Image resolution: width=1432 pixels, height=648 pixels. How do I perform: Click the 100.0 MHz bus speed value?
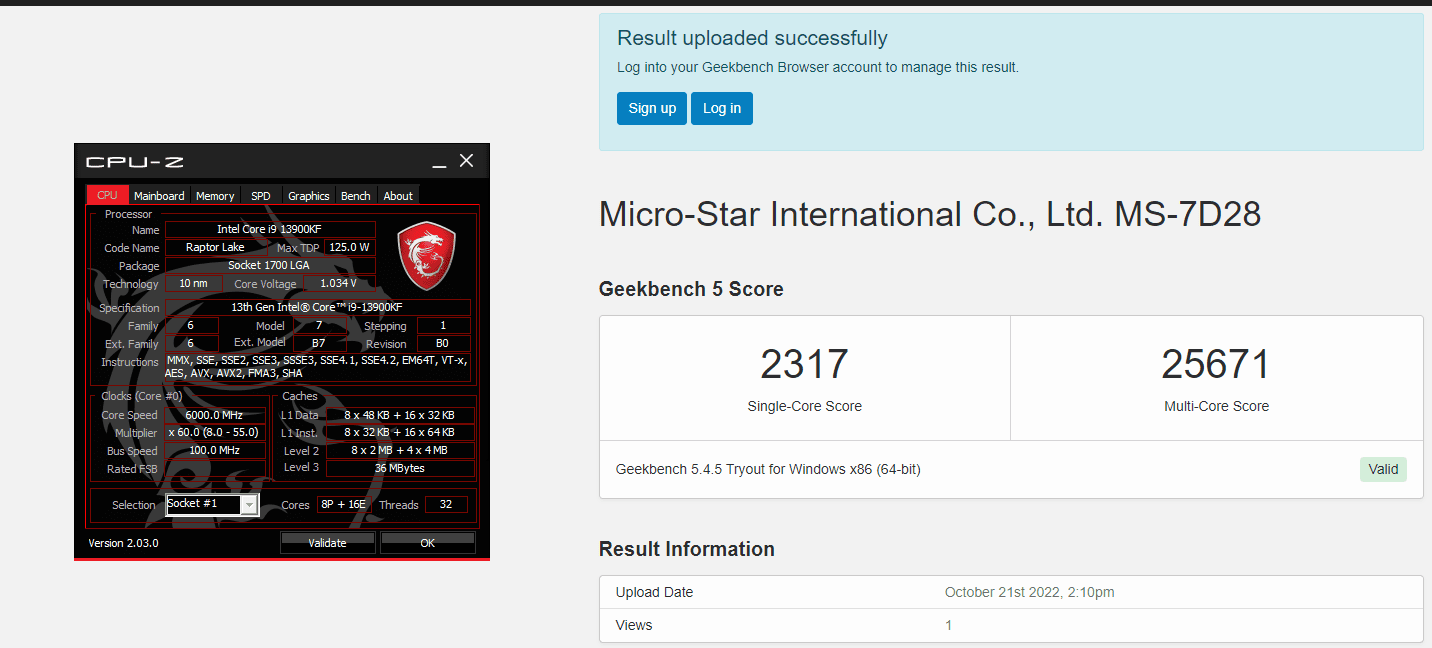pos(214,450)
